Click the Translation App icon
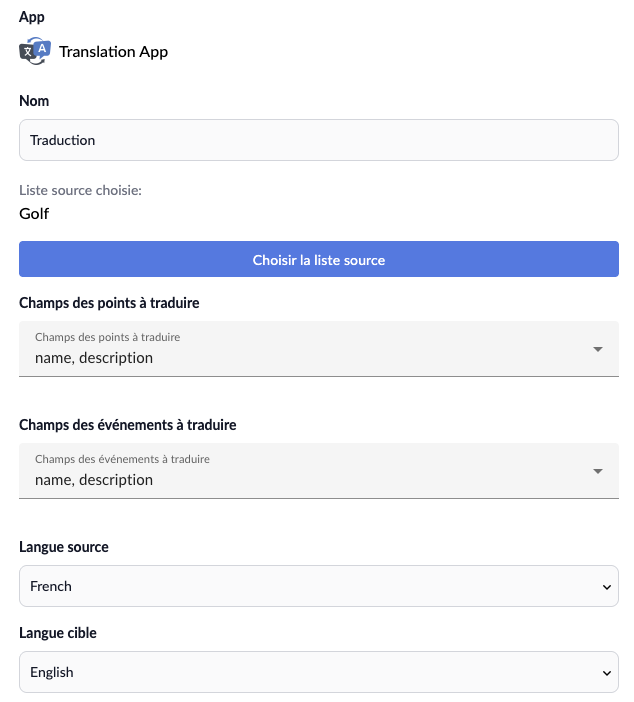 point(35,51)
